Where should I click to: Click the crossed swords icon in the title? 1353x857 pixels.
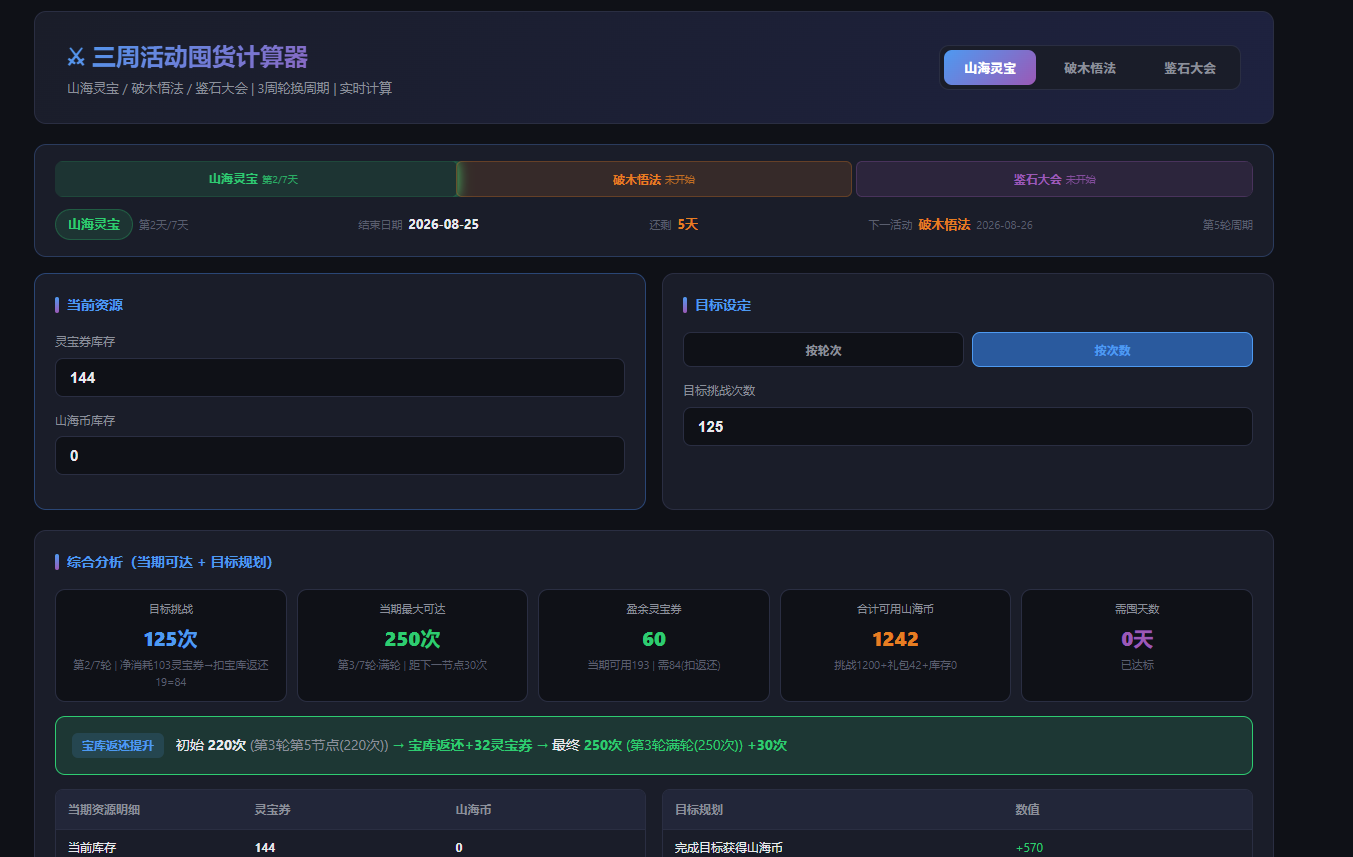(x=76, y=57)
